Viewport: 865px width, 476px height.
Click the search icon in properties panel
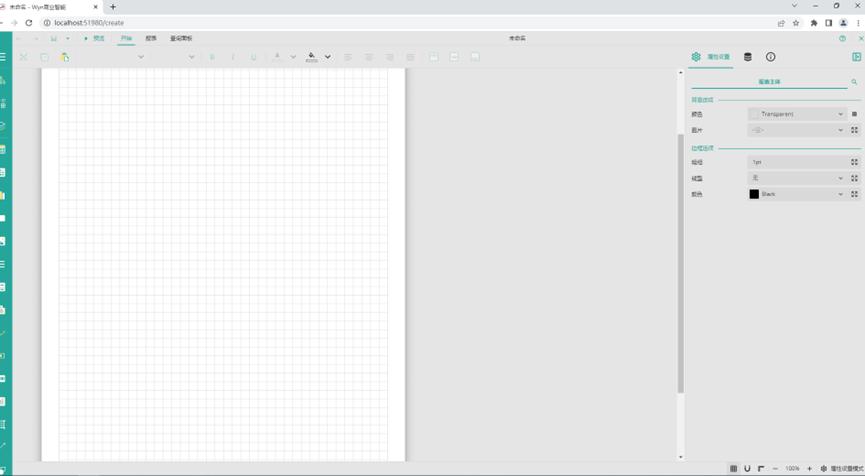(x=854, y=82)
